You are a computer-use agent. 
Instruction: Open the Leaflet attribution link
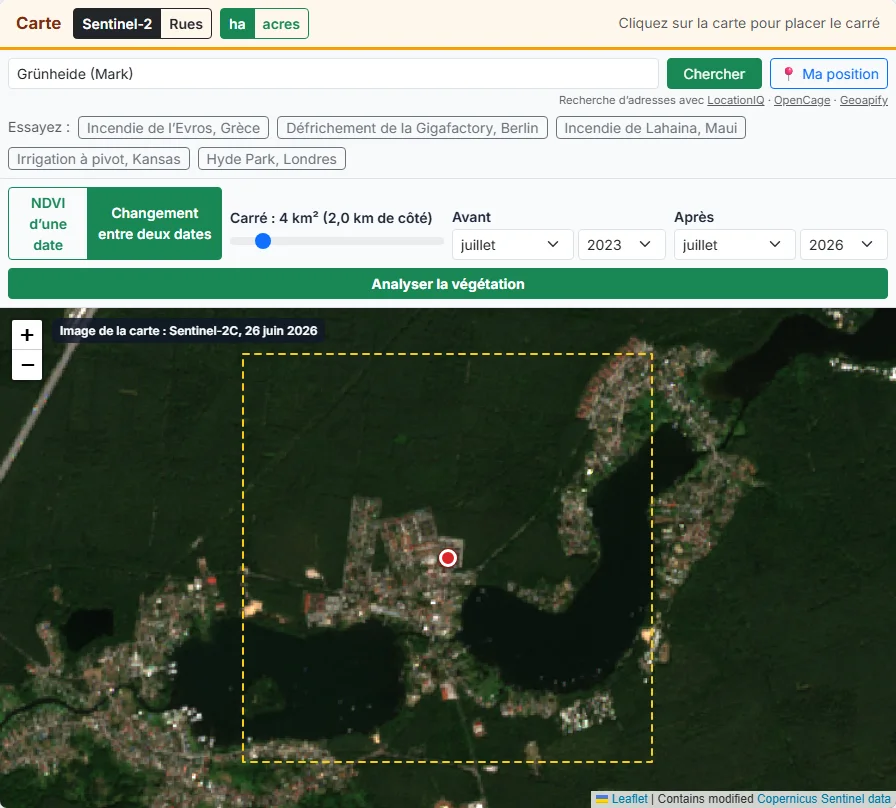(629, 799)
